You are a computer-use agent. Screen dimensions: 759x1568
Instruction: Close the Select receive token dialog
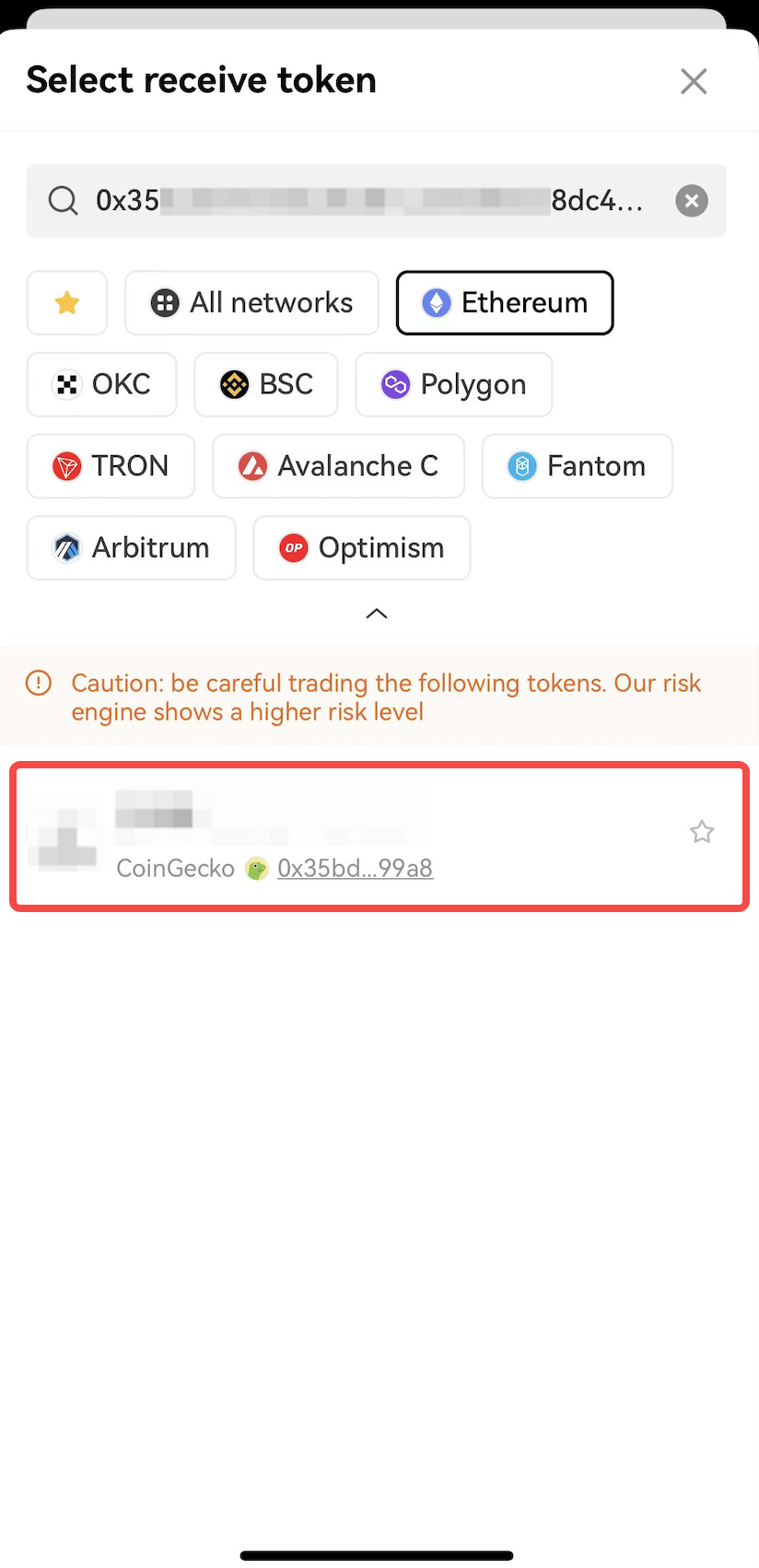point(694,81)
